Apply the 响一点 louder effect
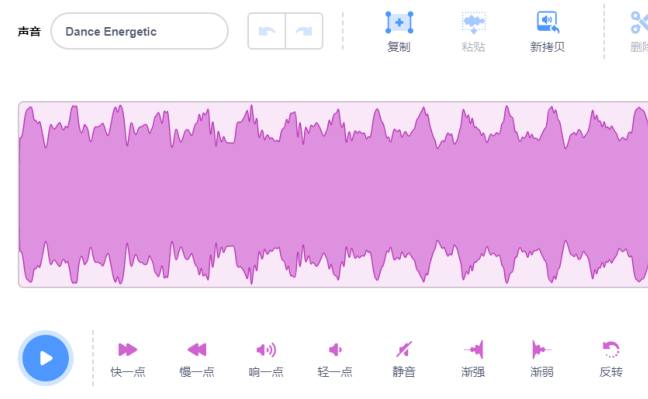This screenshot has width=648, height=399. click(x=266, y=350)
